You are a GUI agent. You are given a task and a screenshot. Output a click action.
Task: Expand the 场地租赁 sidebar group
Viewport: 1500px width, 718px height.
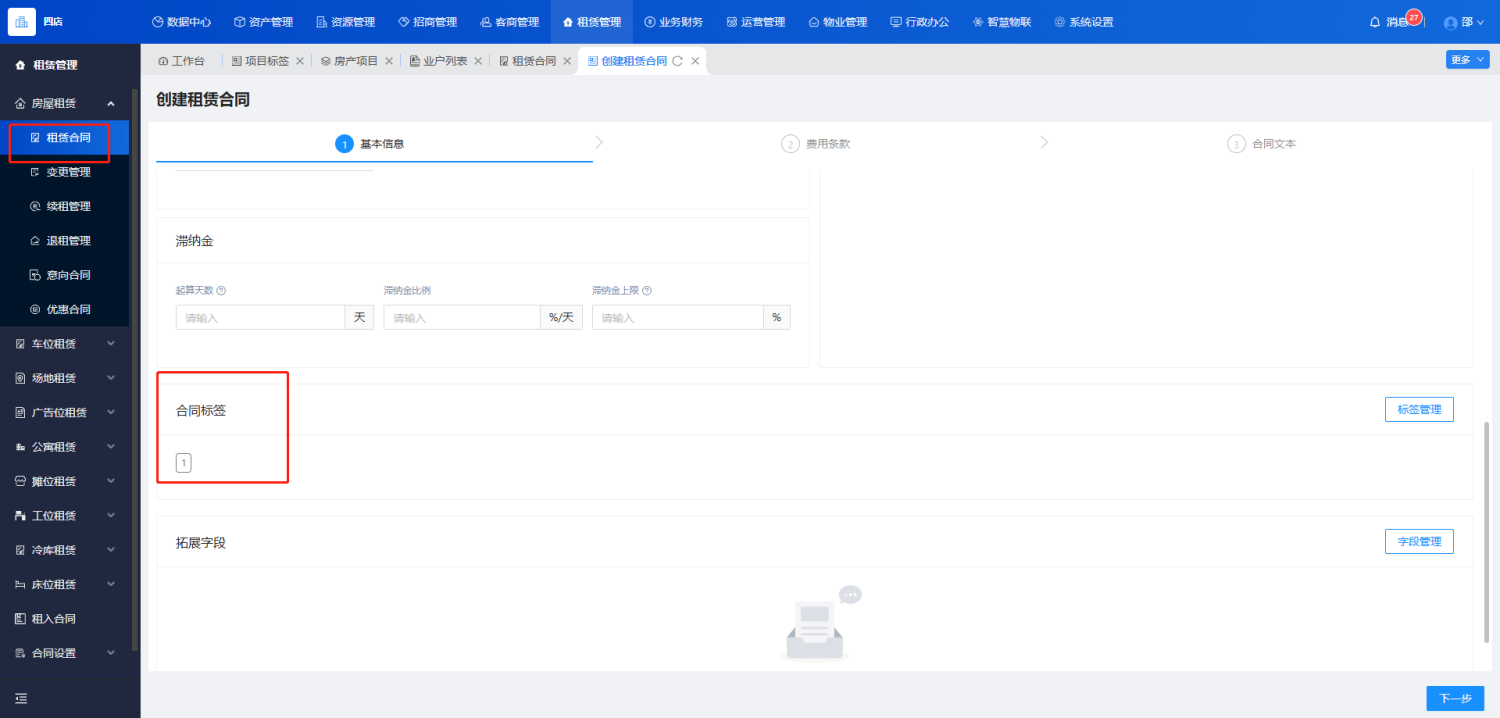(65, 378)
